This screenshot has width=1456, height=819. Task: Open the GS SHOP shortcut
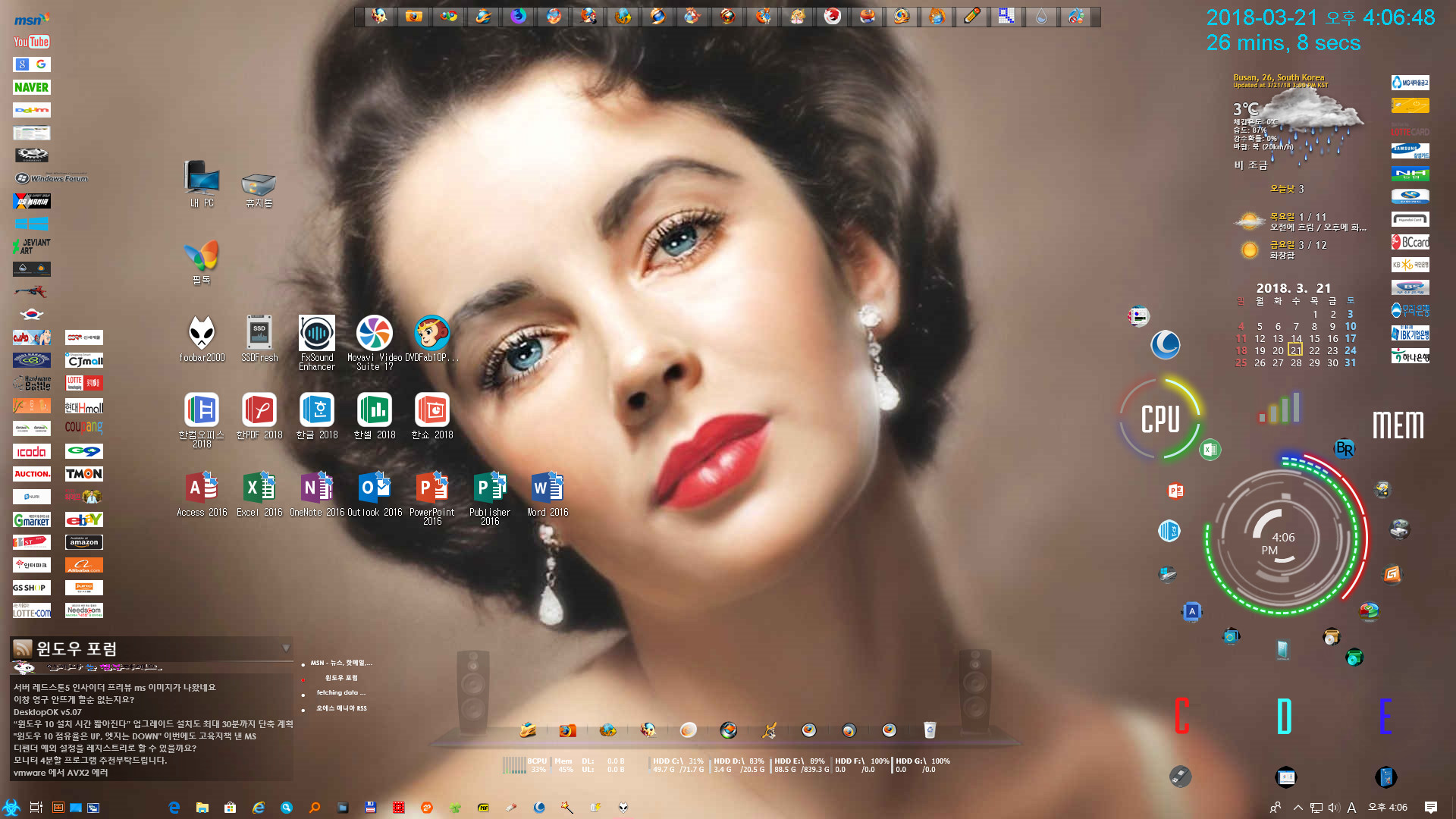click(x=32, y=588)
